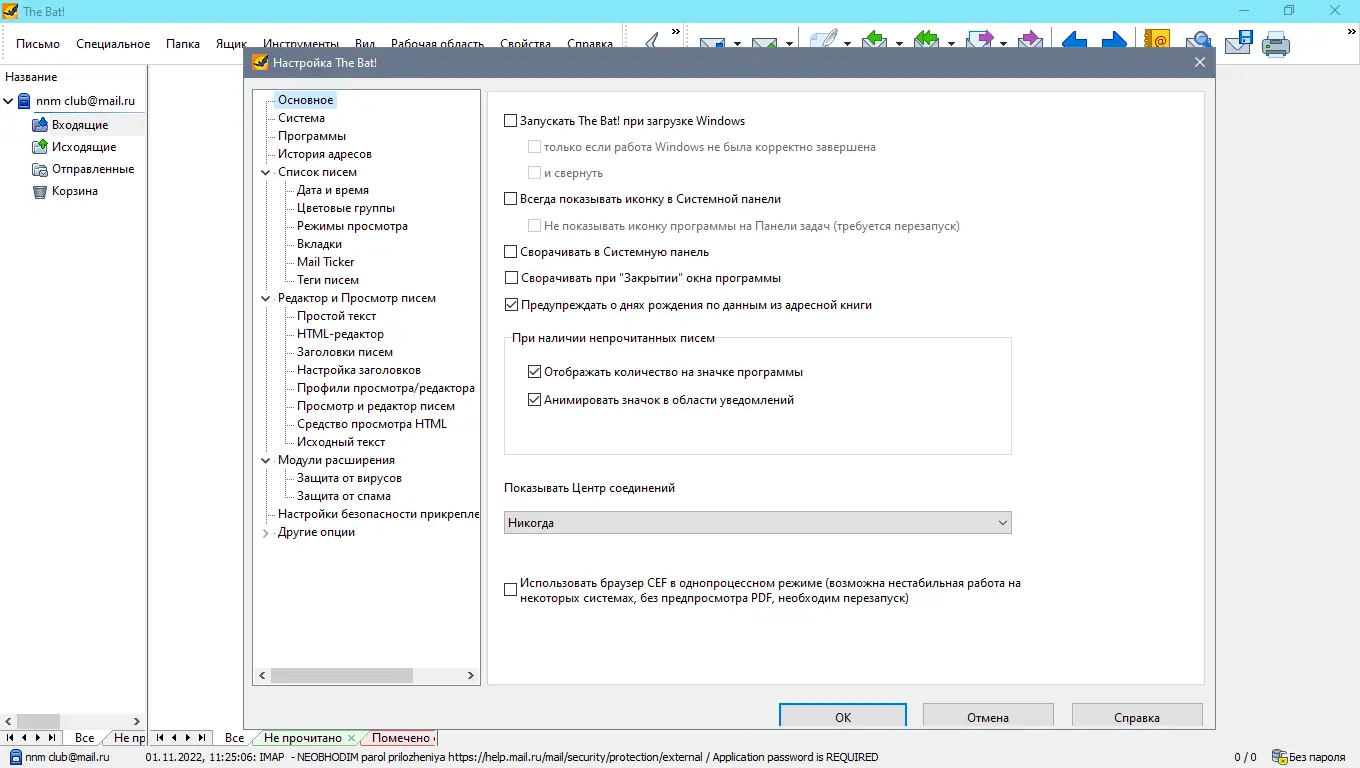The image size is (1360, 768).
Task: Enable Запускать The Bat! при загрузке Windows
Action: (511, 121)
